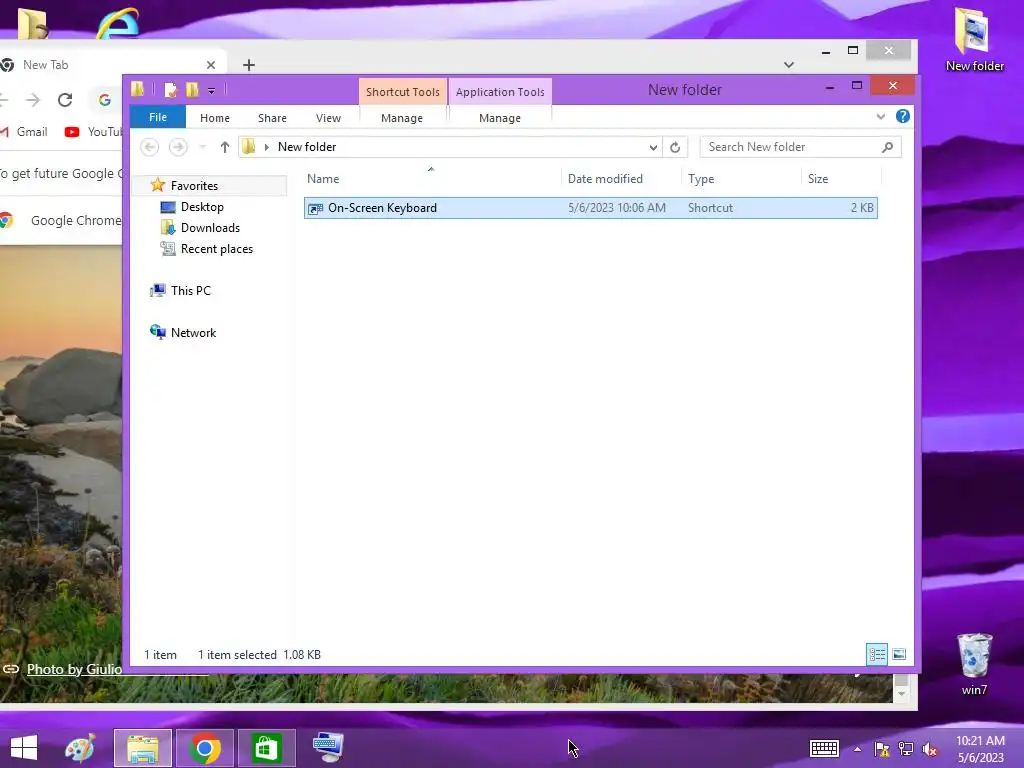
Task: Open Chrome tab search chevron
Action: pyautogui.click(x=789, y=65)
